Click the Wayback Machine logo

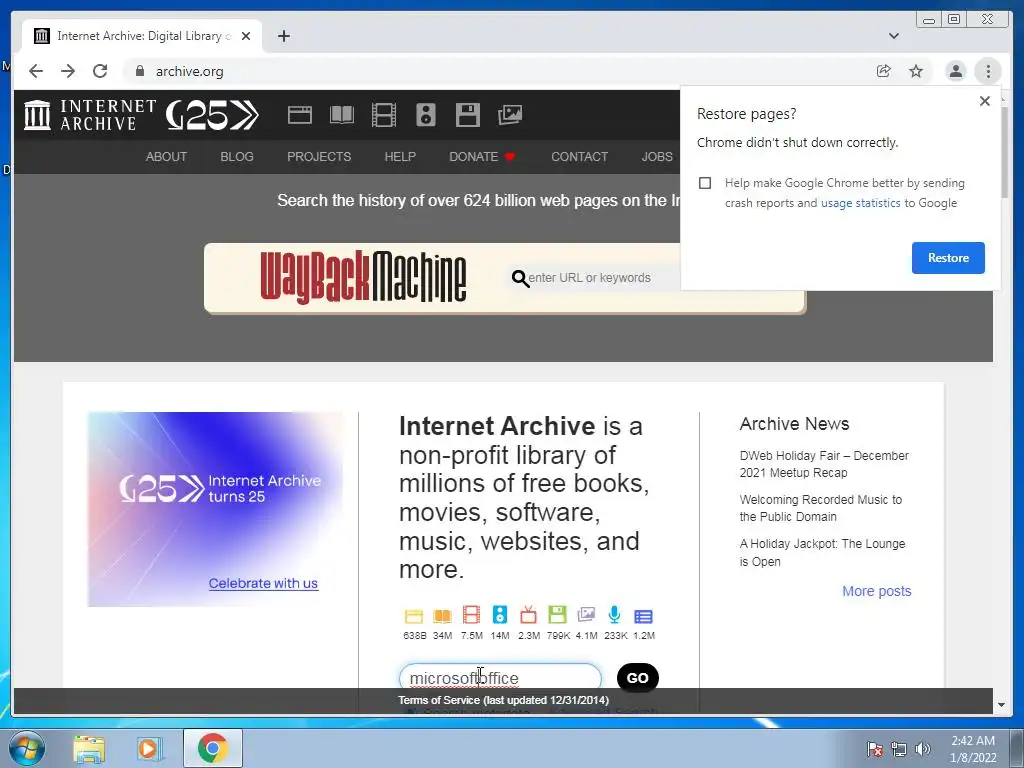363,278
